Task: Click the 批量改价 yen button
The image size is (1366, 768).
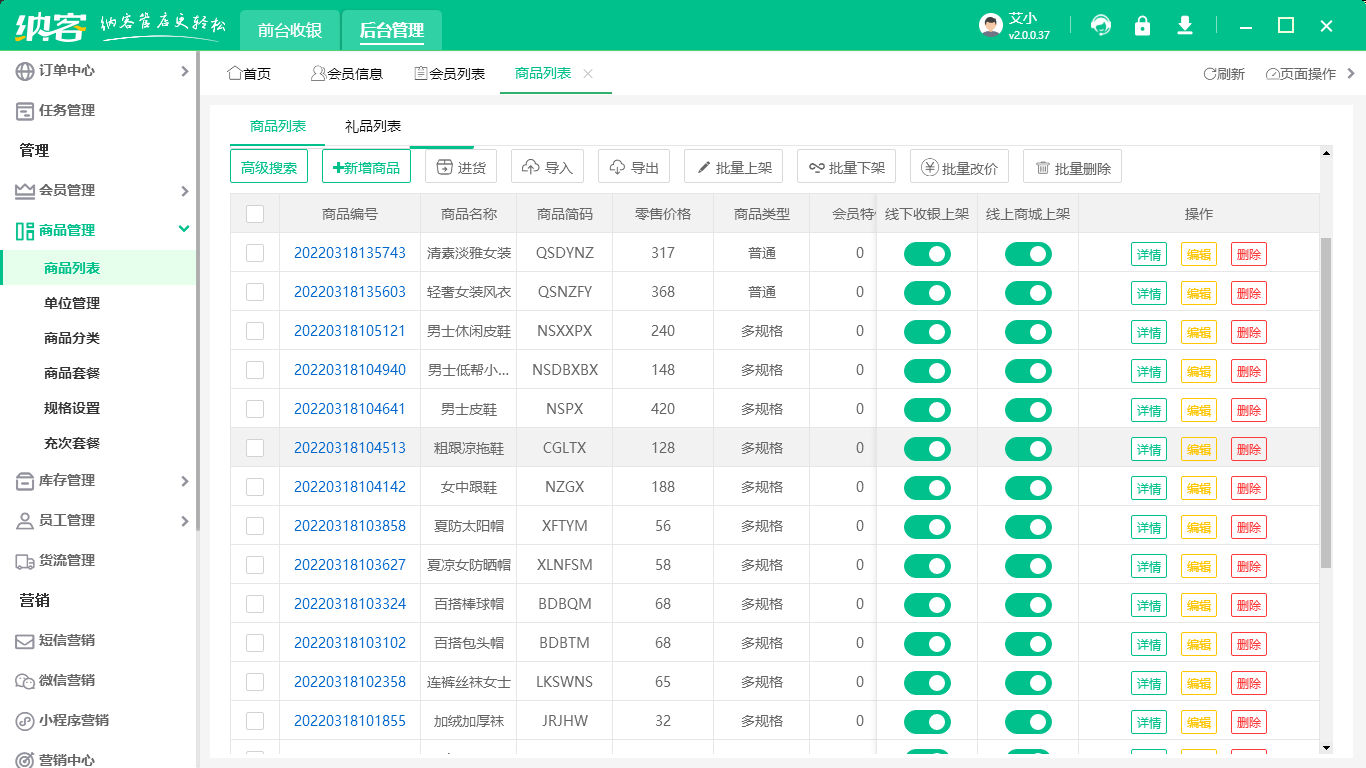Action: [959, 167]
